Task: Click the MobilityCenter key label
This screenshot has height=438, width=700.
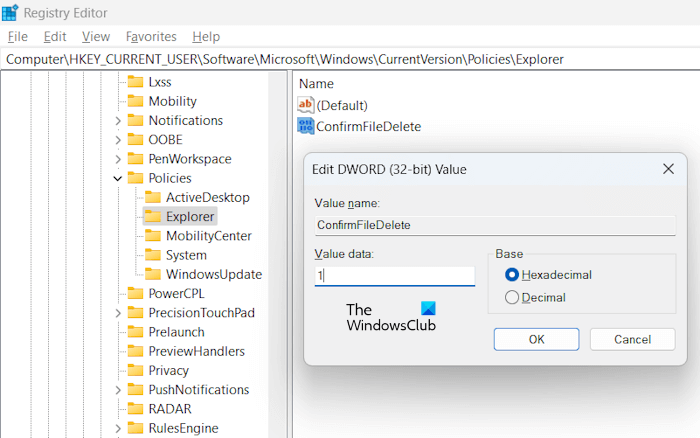Action: click(208, 236)
